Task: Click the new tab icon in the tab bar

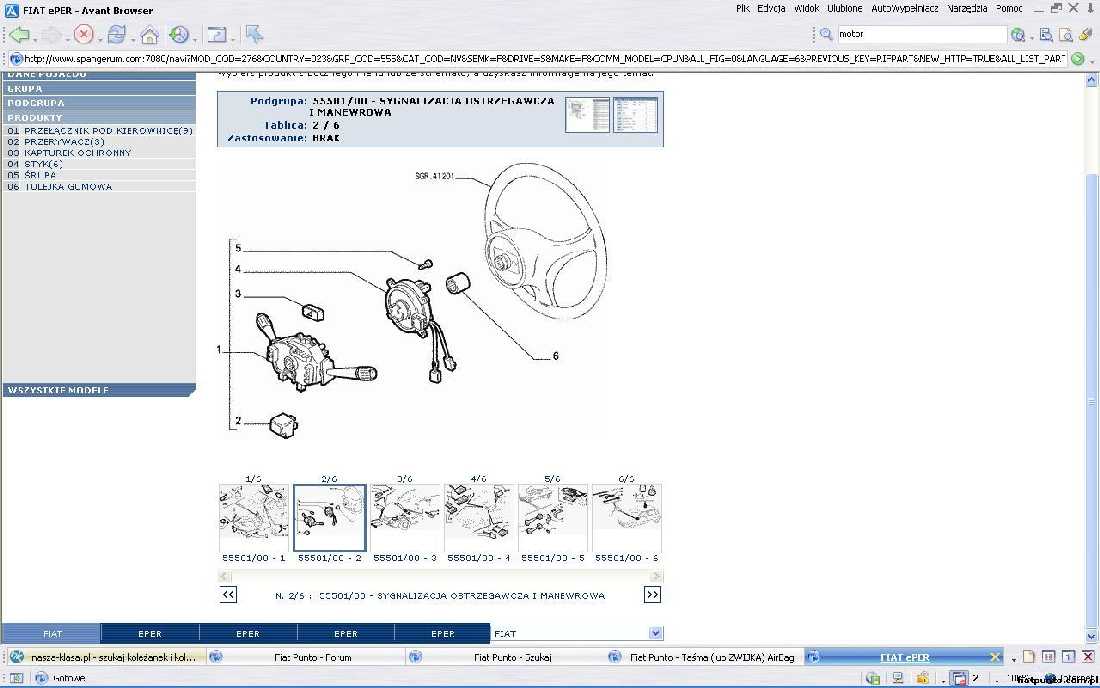Action: 1029,657
